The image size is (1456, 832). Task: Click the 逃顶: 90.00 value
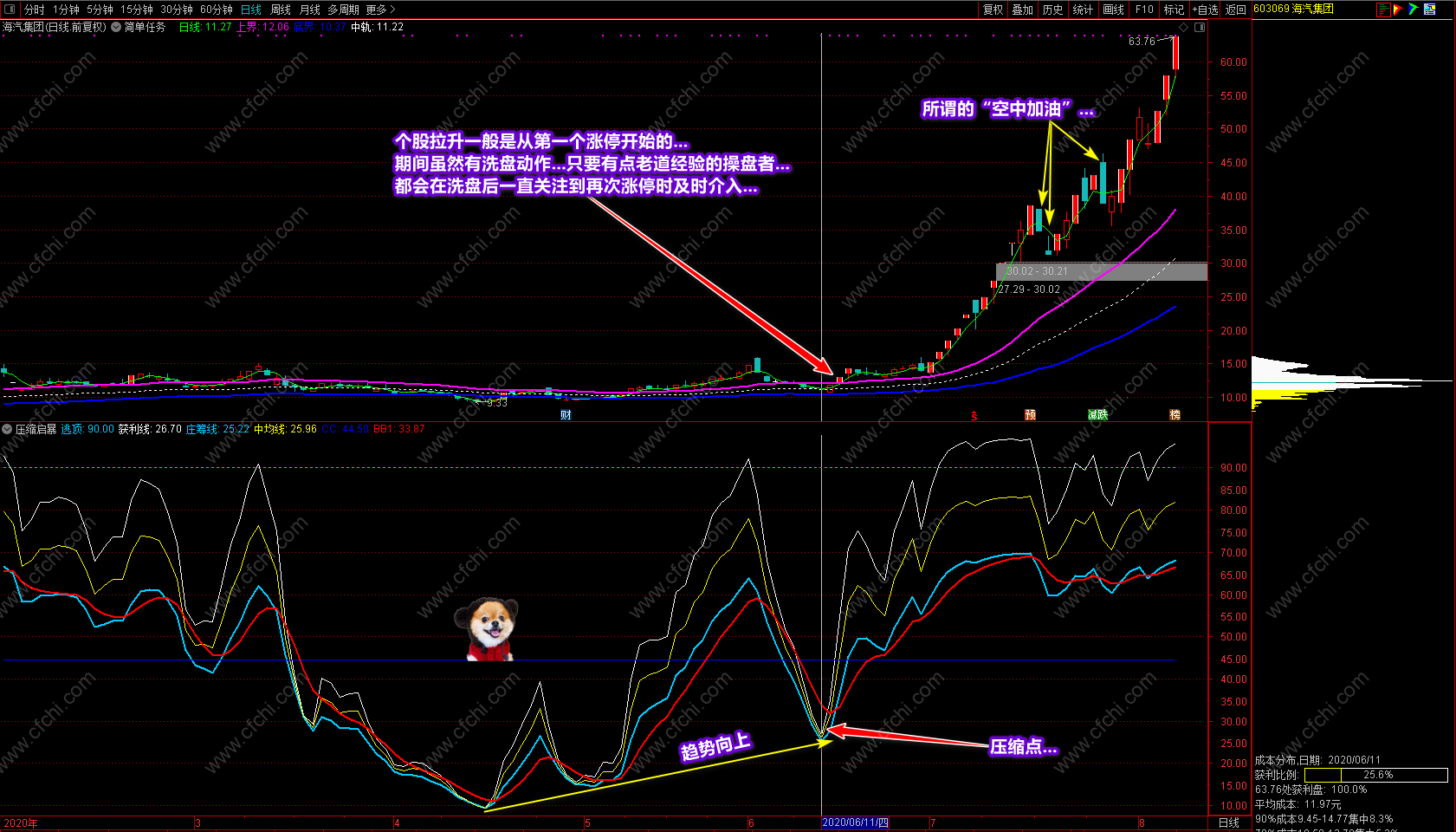pyautogui.click(x=87, y=429)
